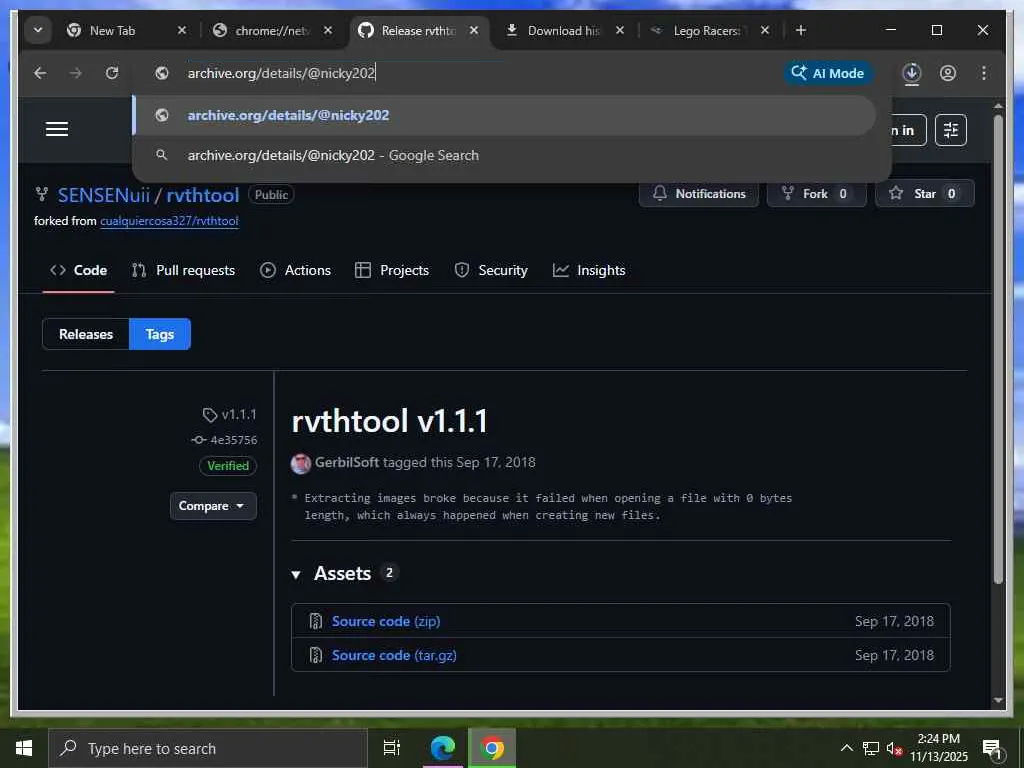Image resolution: width=1024 pixels, height=768 pixels.
Task: Open the taskbar clock and date
Action: 938,748
